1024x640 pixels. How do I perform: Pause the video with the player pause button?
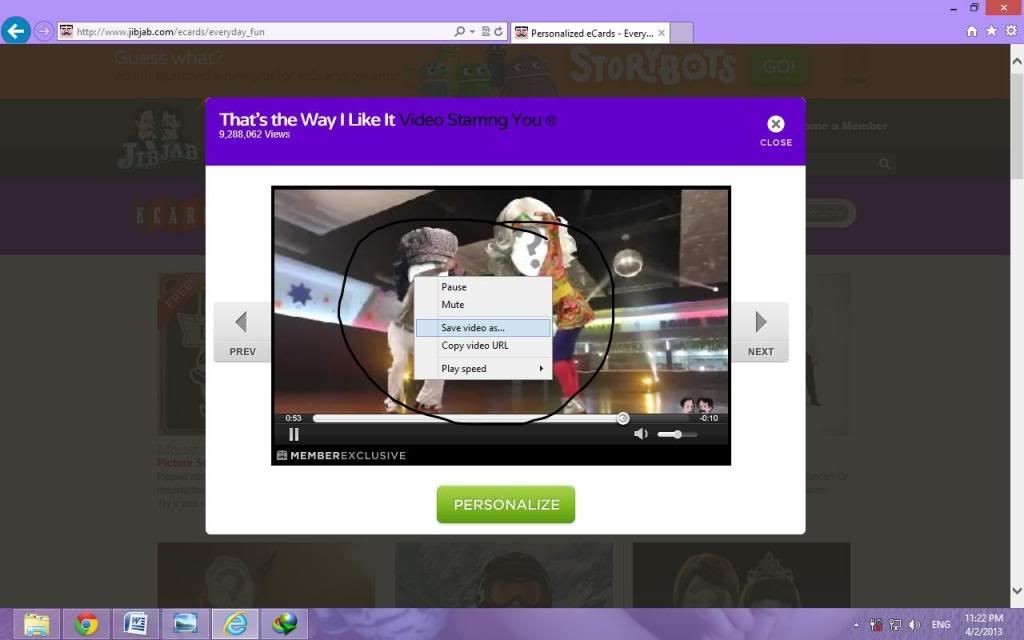point(294,434)
